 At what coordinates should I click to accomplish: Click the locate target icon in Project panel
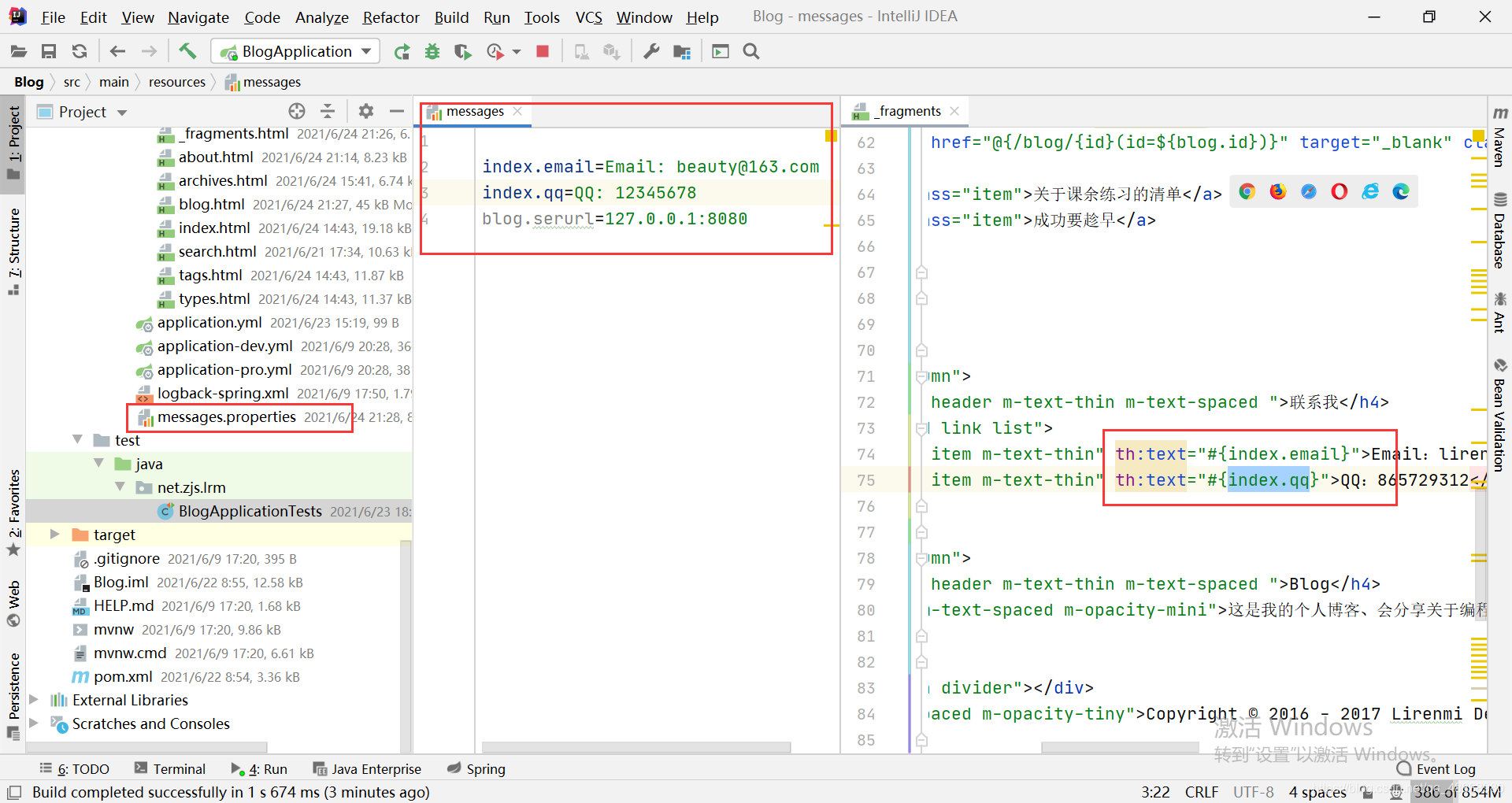pos(297,111)
